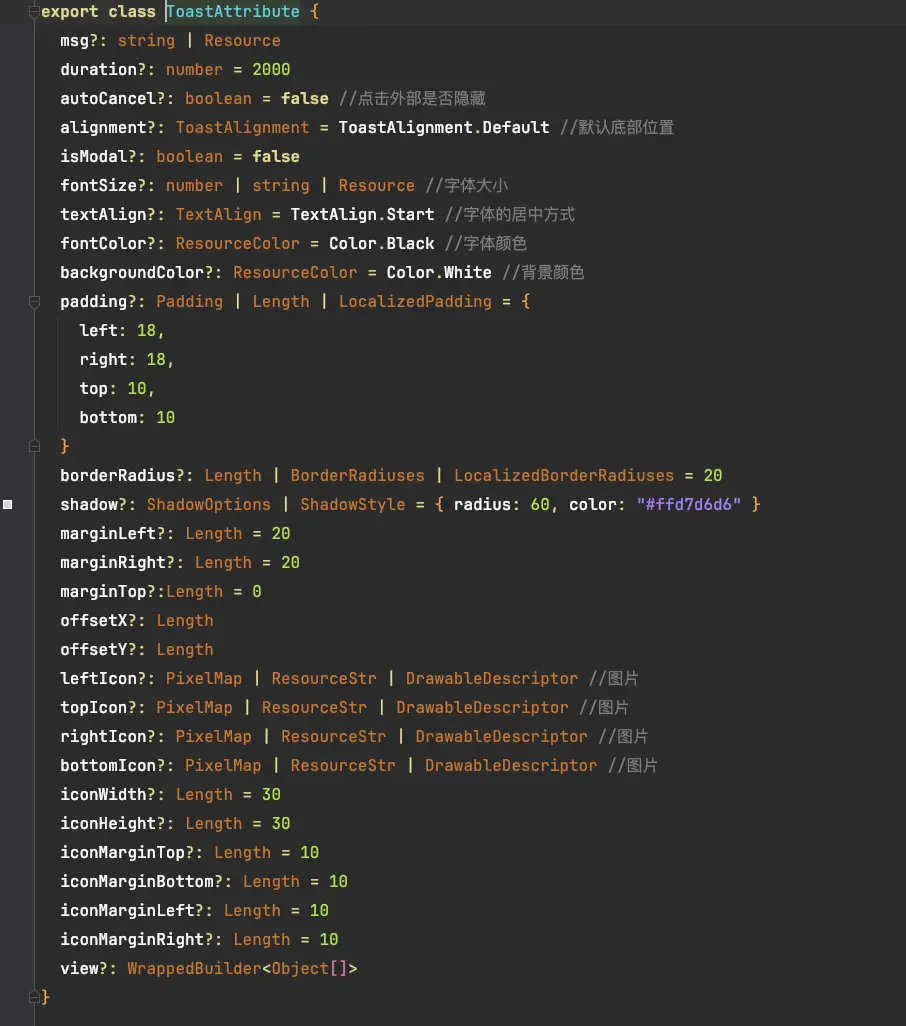Place cursor on duration value 2000

pos(271,70)
